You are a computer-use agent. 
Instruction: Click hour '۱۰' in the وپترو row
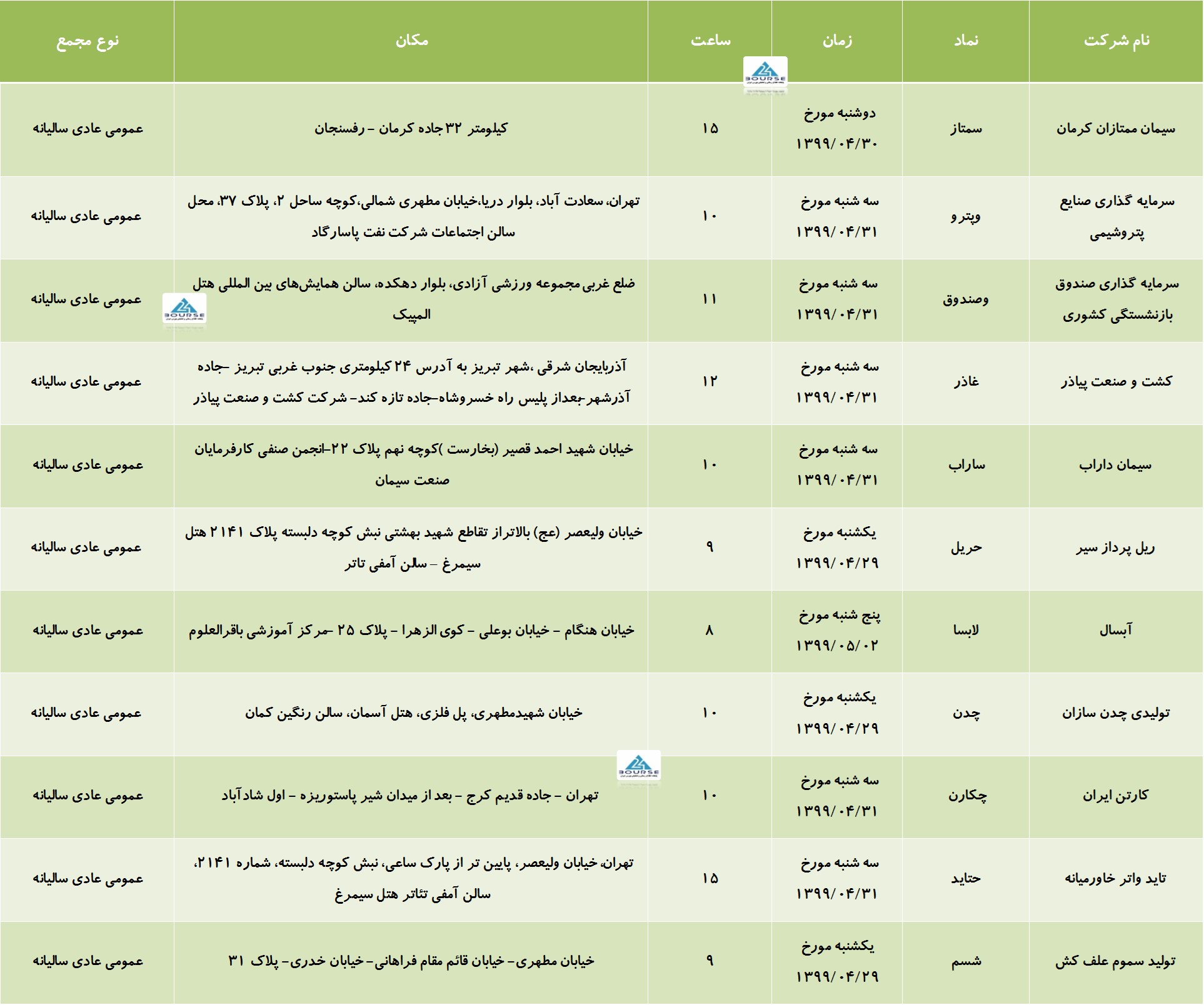point(710,216)
